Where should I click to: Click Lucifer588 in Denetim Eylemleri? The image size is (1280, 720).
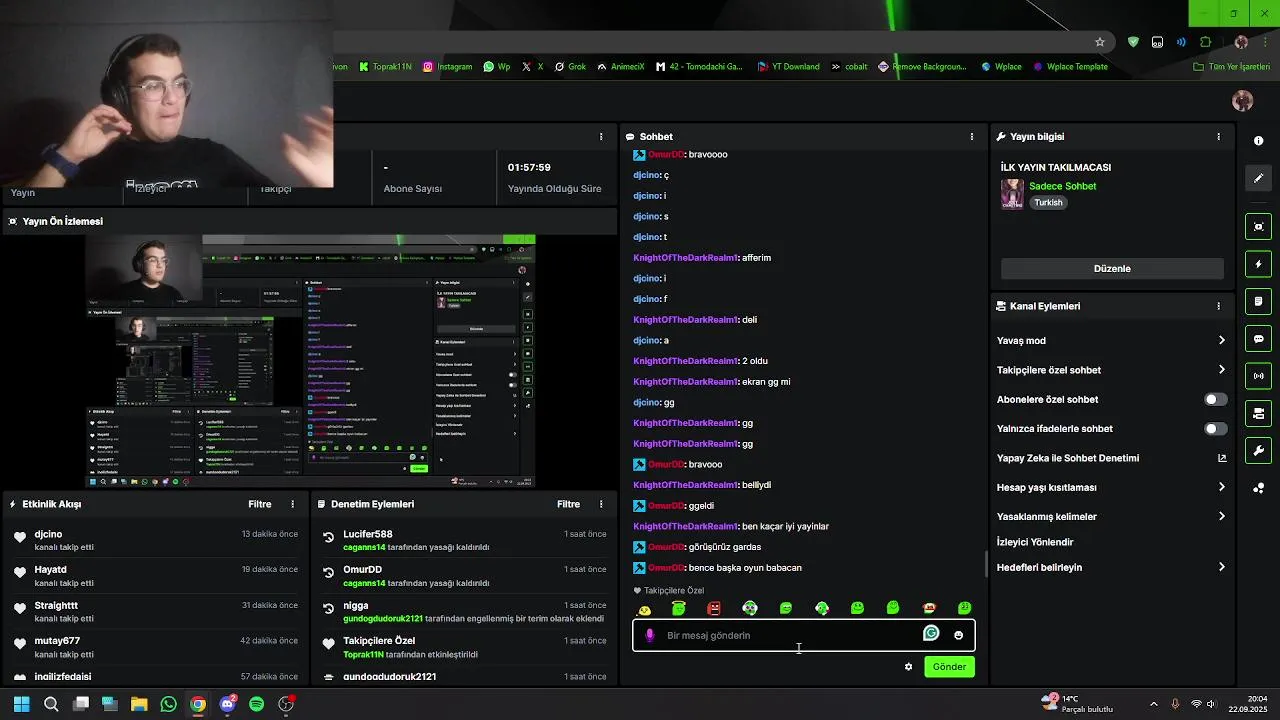368,534
